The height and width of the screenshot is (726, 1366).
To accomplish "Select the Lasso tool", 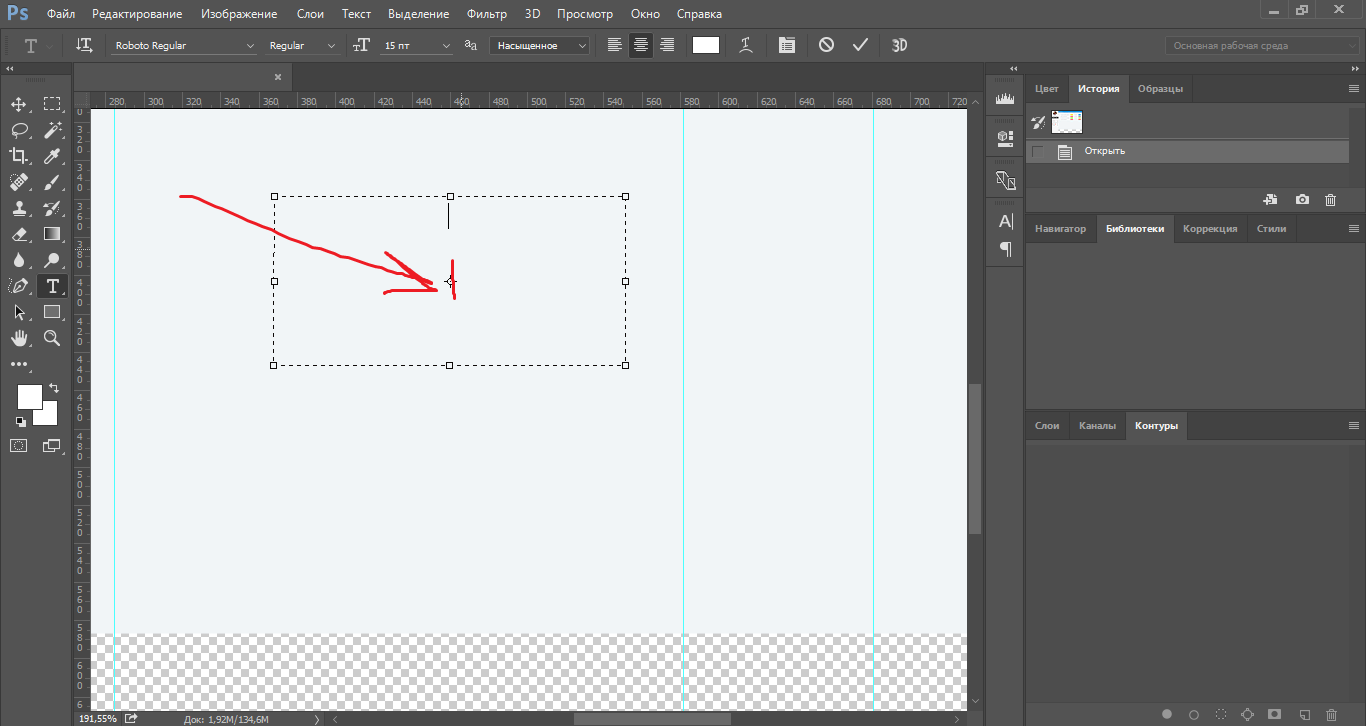I will 19,130.
